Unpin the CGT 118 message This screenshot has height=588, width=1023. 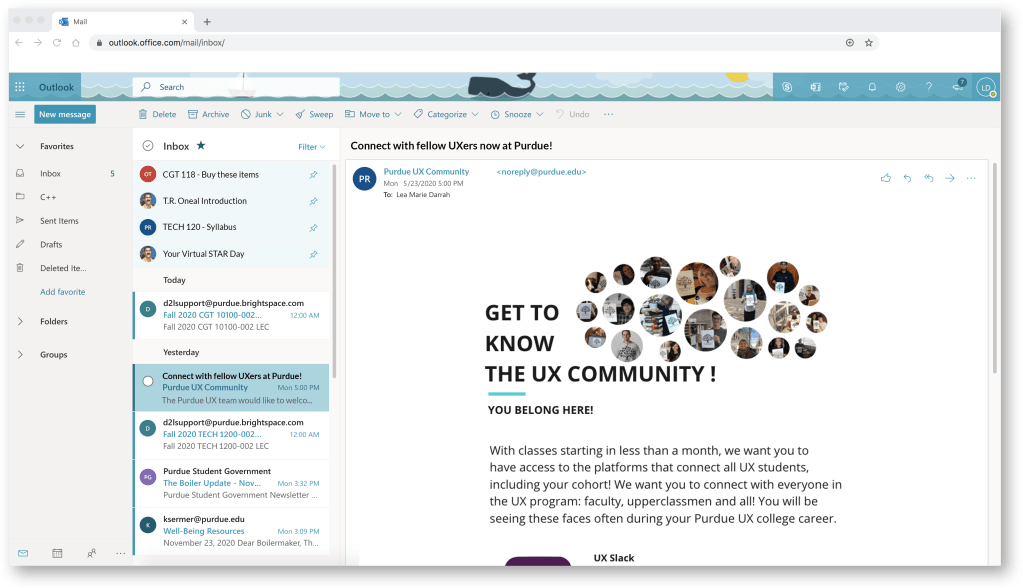[x=313, y=175]
